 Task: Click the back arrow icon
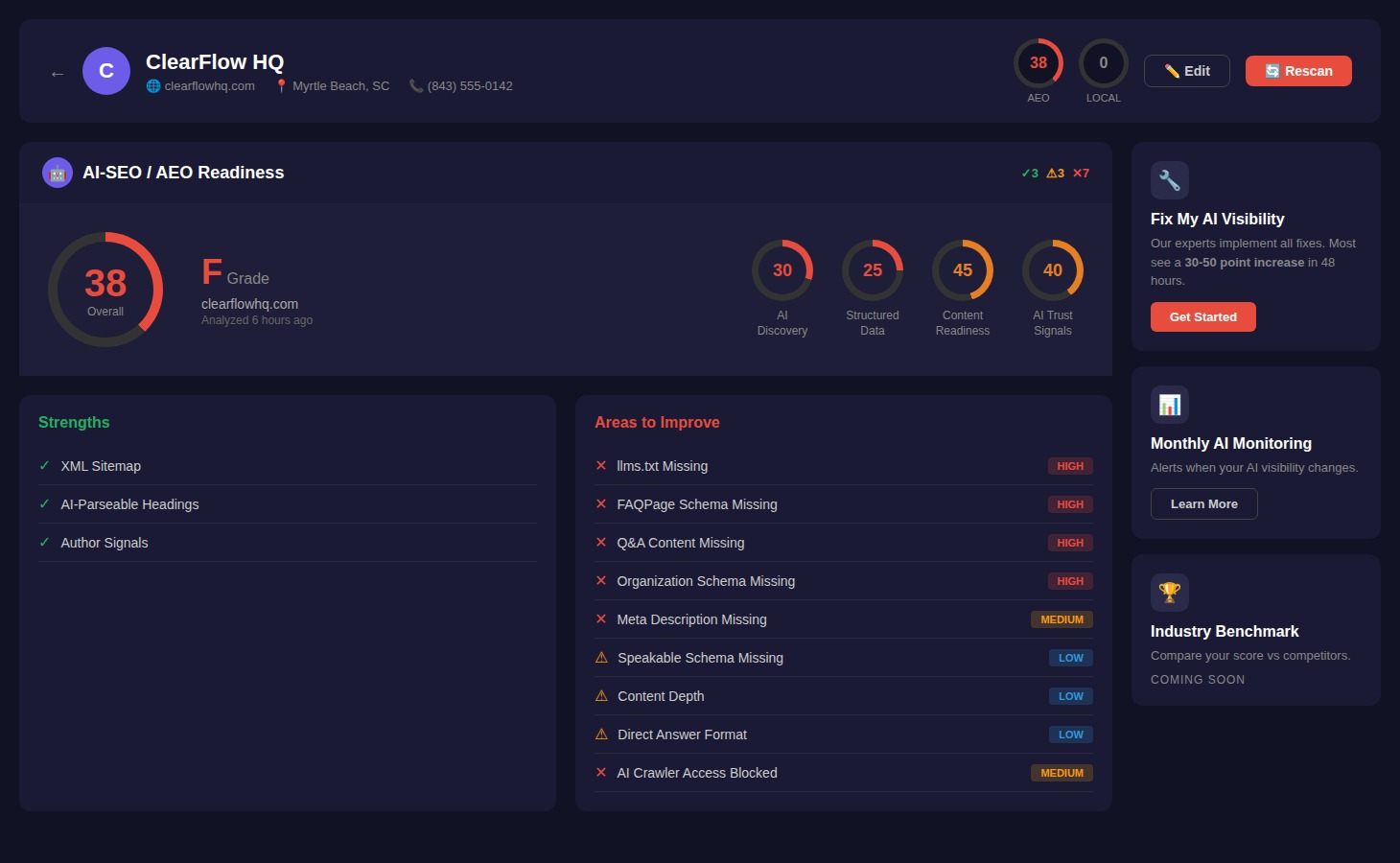click(58, 74)
